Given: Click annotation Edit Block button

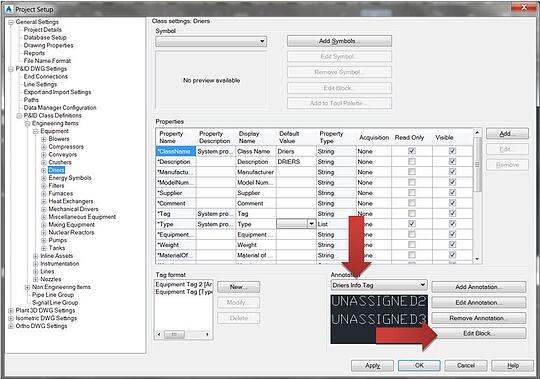Looking at the screenshot, I should pyautogui.click(x=480, y=334).
